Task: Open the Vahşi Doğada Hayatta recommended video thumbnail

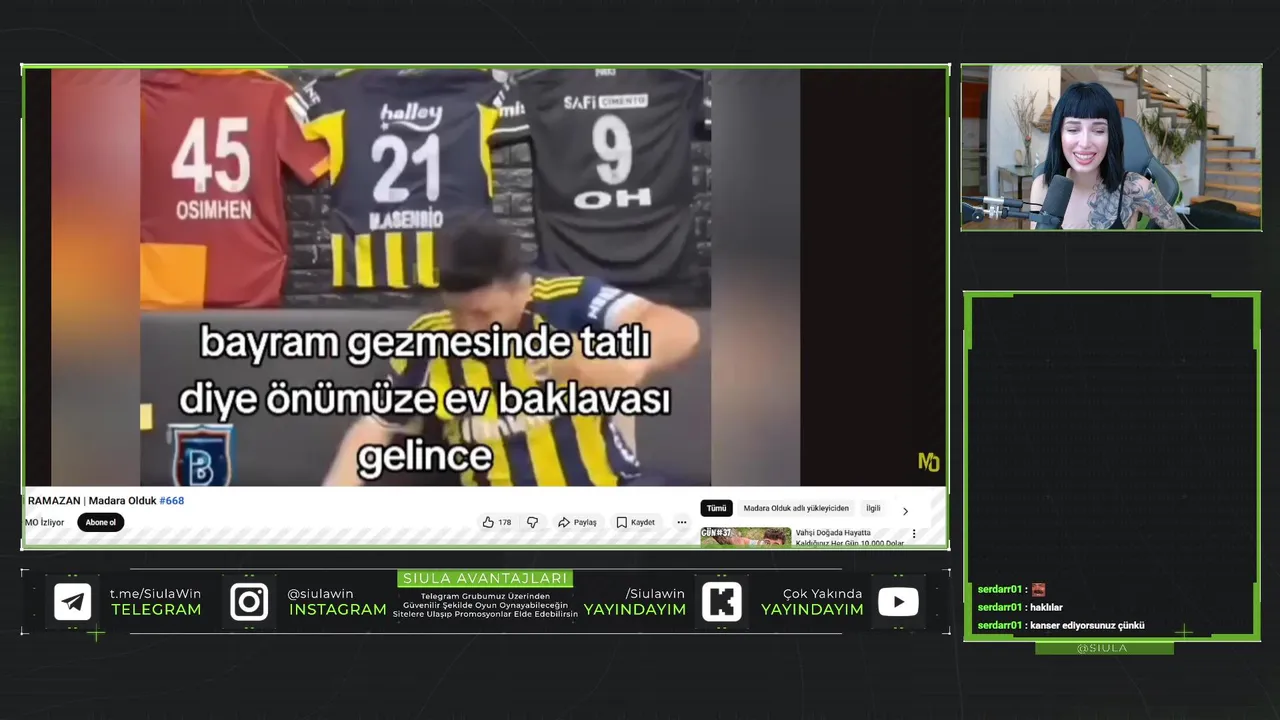Action: pyautogui.click(x=745, y=537)
